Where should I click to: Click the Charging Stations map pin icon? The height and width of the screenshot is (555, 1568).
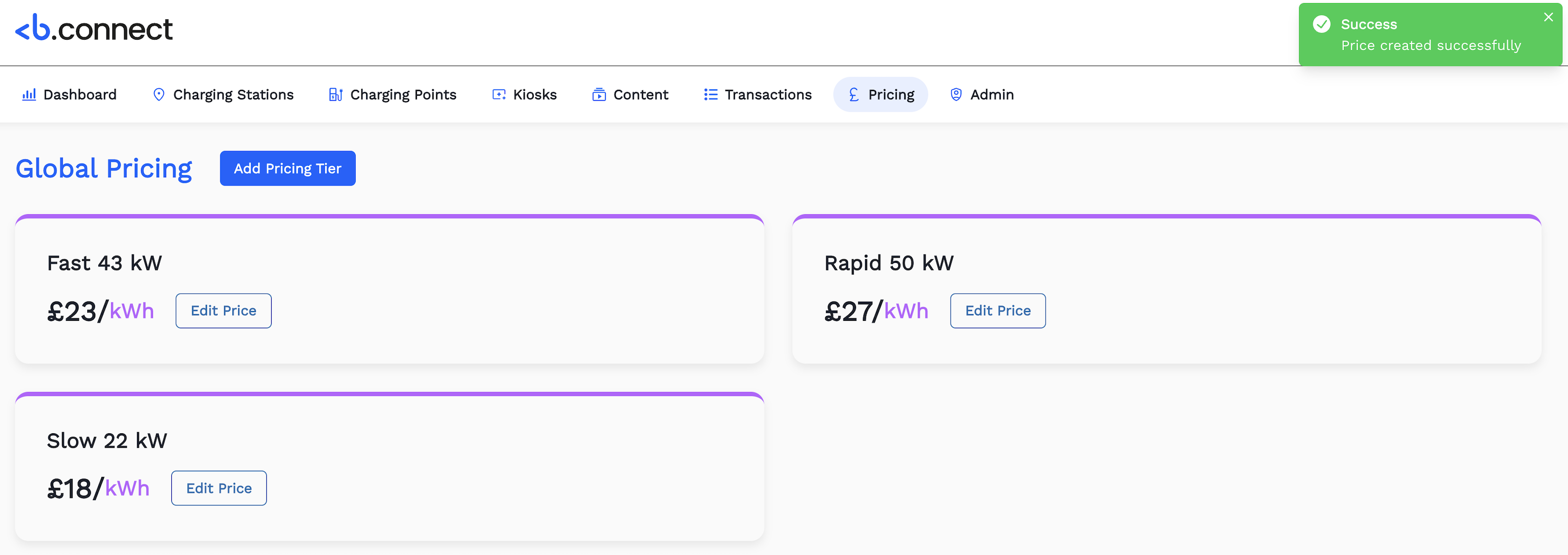pyautogui.click(x=159, y=95)
